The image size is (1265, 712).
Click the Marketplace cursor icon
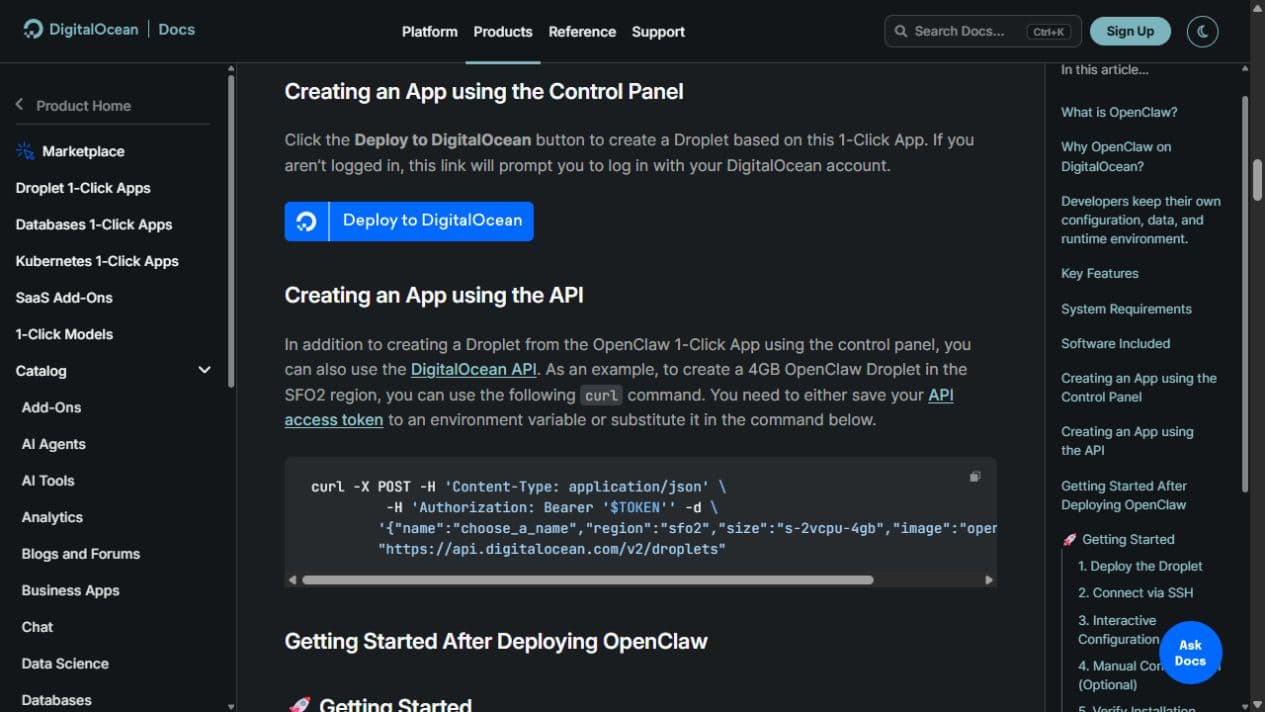point(25,151)
